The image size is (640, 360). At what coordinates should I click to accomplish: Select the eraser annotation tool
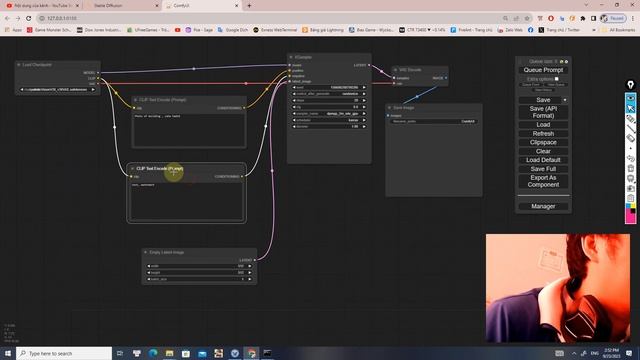pos(631,138)
